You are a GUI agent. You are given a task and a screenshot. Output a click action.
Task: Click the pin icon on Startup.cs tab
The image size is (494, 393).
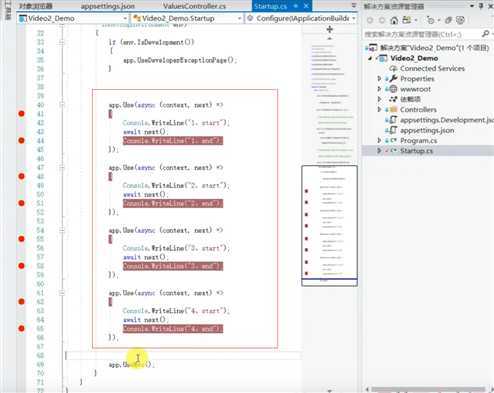point(295,6)
